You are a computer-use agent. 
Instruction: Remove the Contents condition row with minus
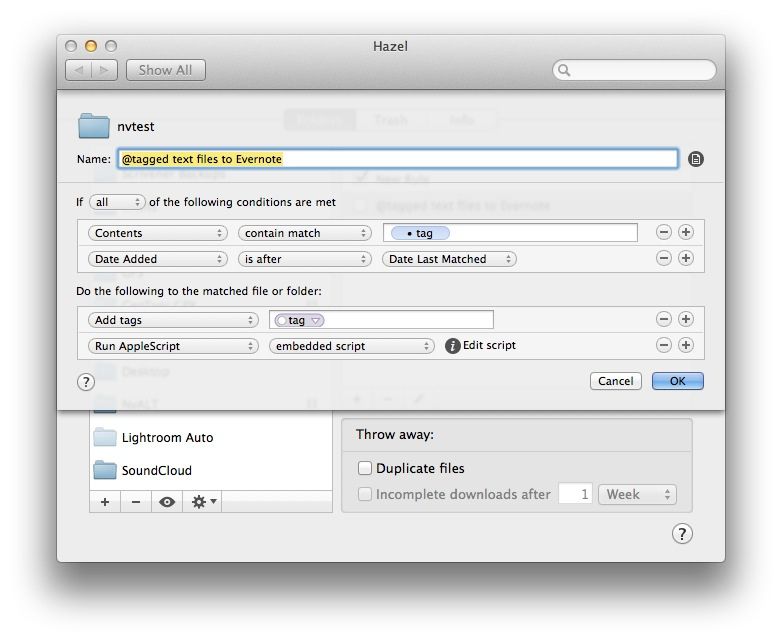[663, 232]
